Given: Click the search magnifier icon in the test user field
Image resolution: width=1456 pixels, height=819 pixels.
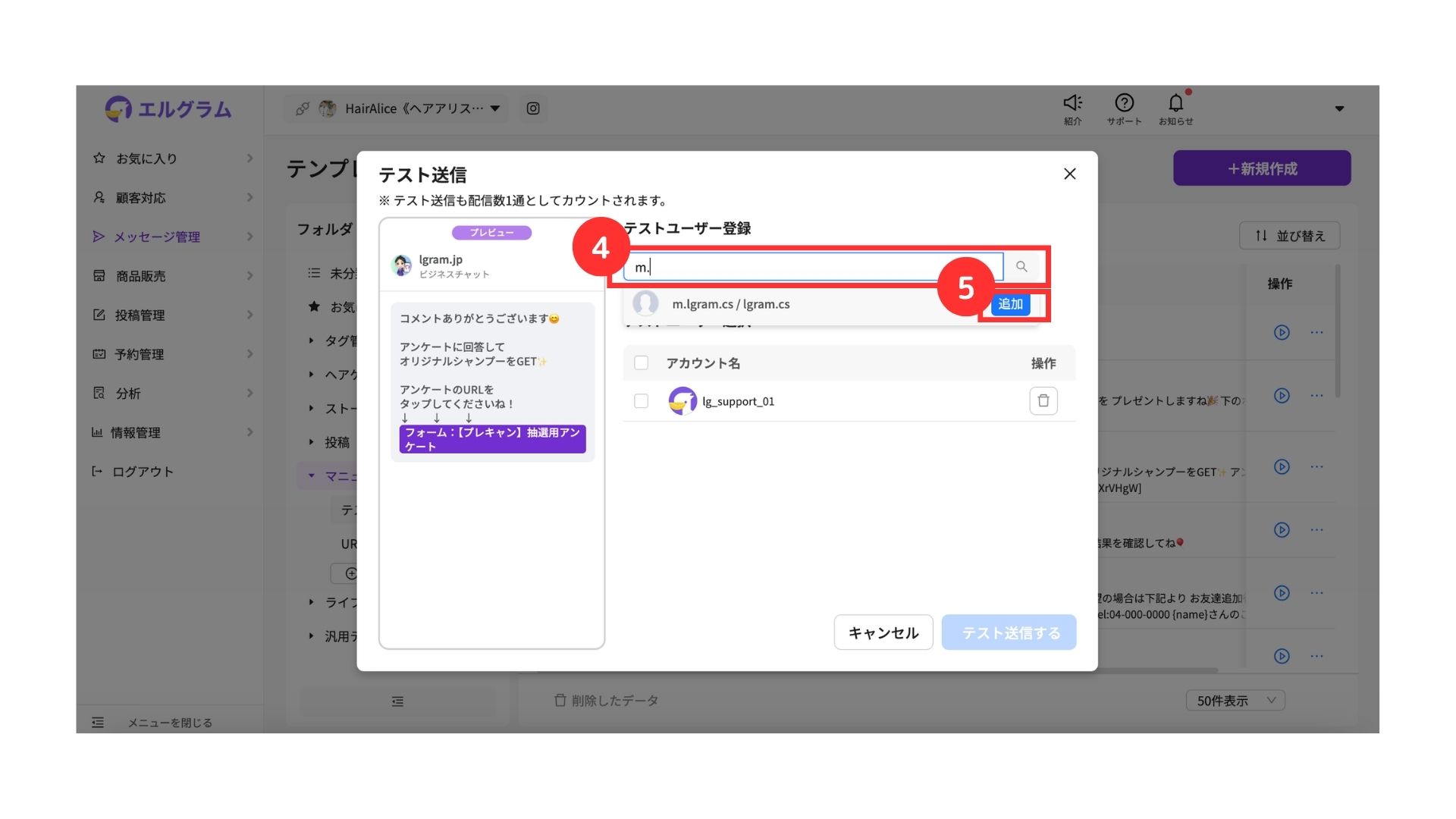Looking at the screenshot, I should [1021, 267].
